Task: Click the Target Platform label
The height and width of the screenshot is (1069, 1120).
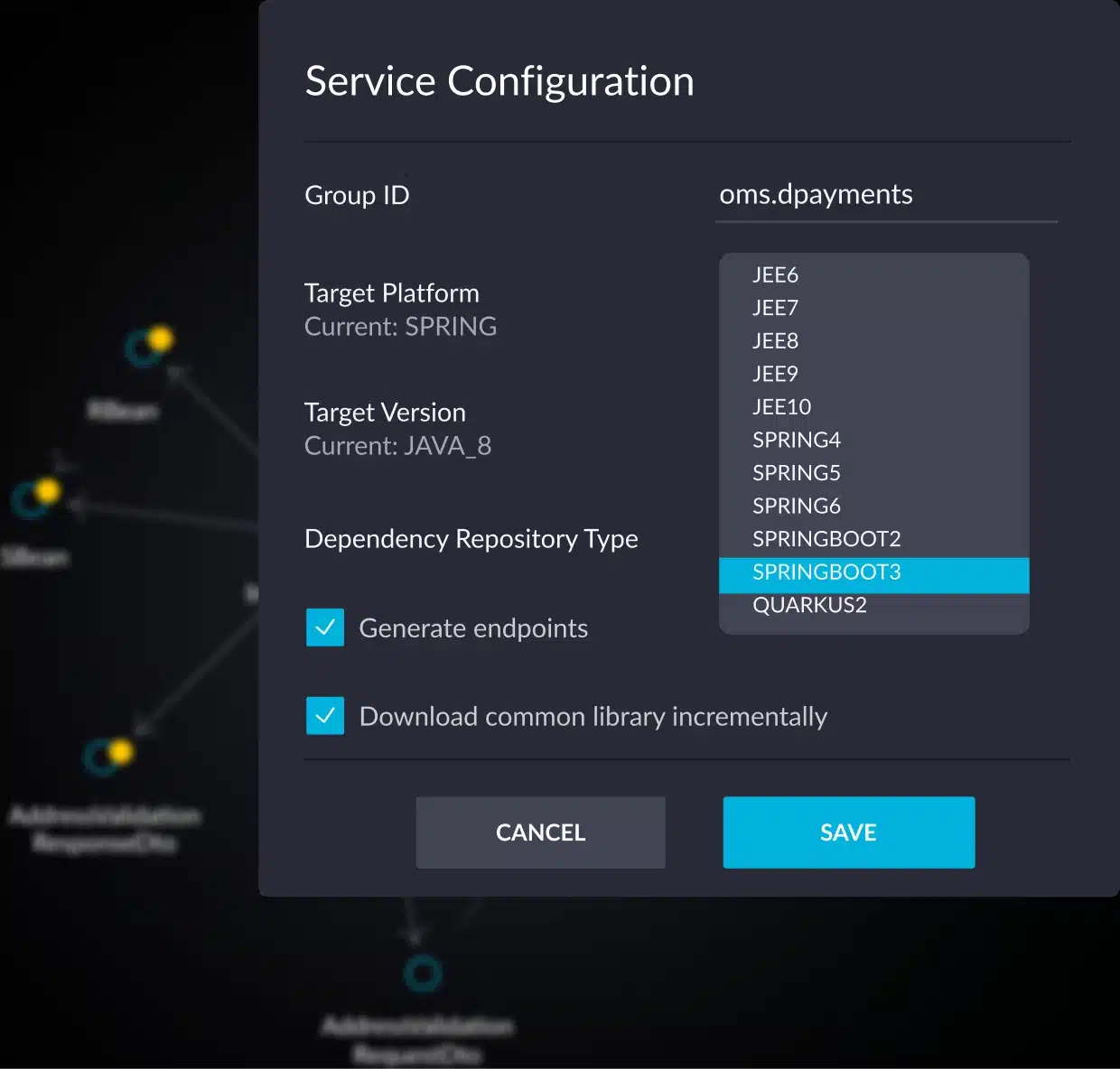Action: 392,293
